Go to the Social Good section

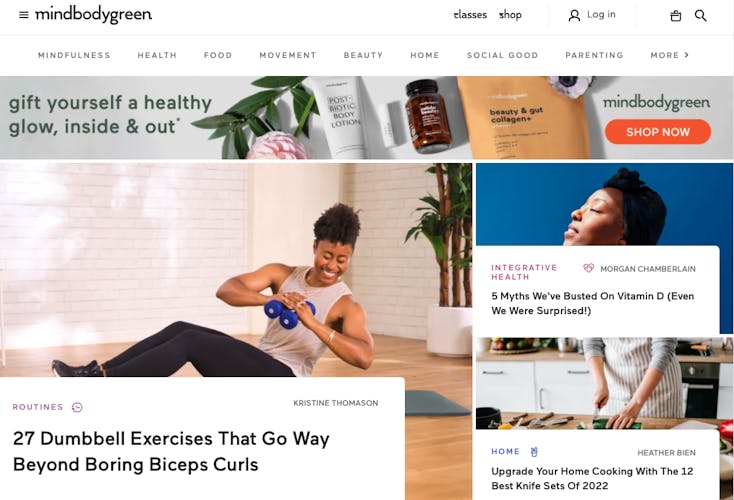pyautogui.click(x=502, y=55)
